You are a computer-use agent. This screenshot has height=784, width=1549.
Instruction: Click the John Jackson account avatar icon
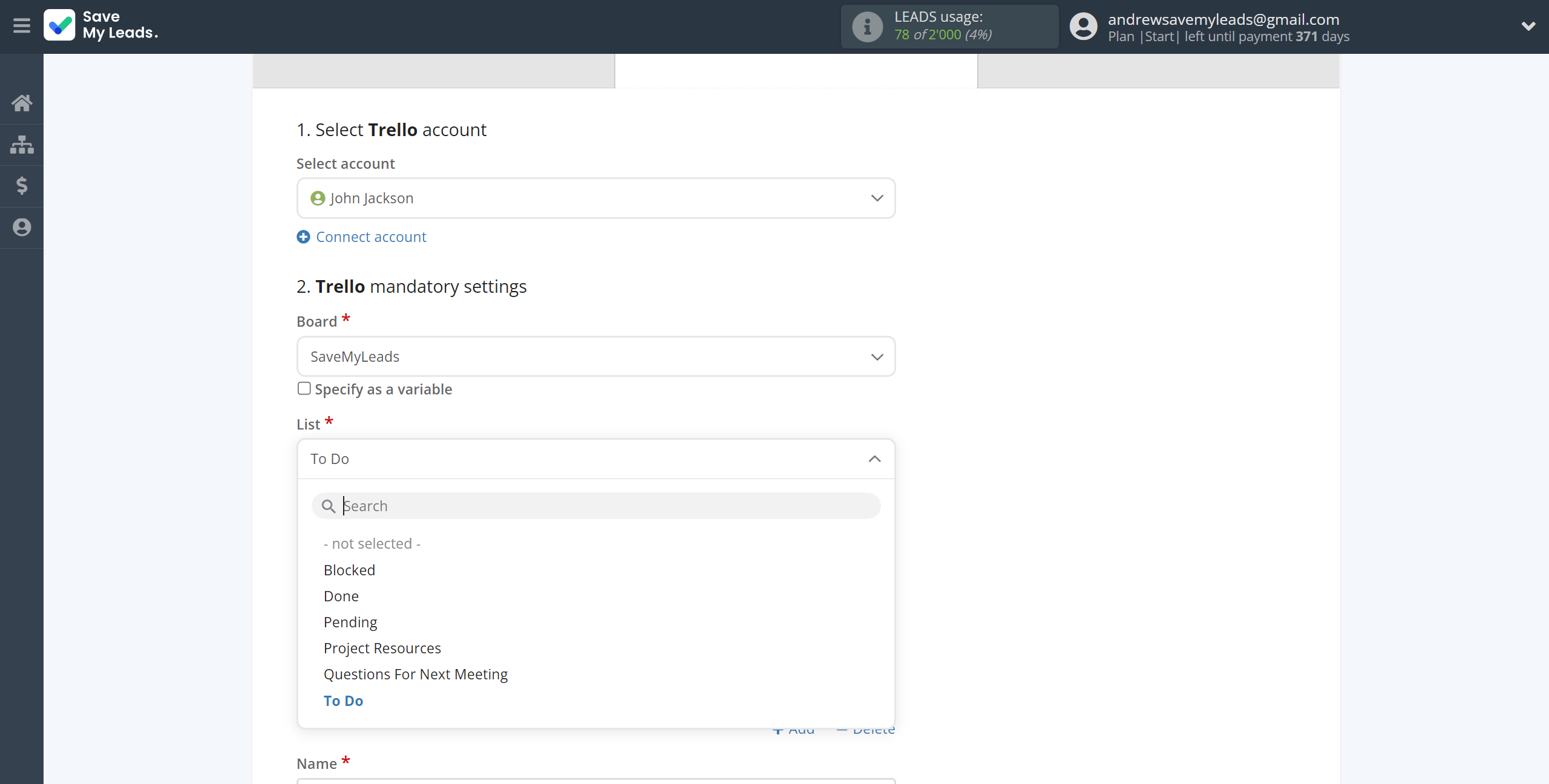point(318,198)
